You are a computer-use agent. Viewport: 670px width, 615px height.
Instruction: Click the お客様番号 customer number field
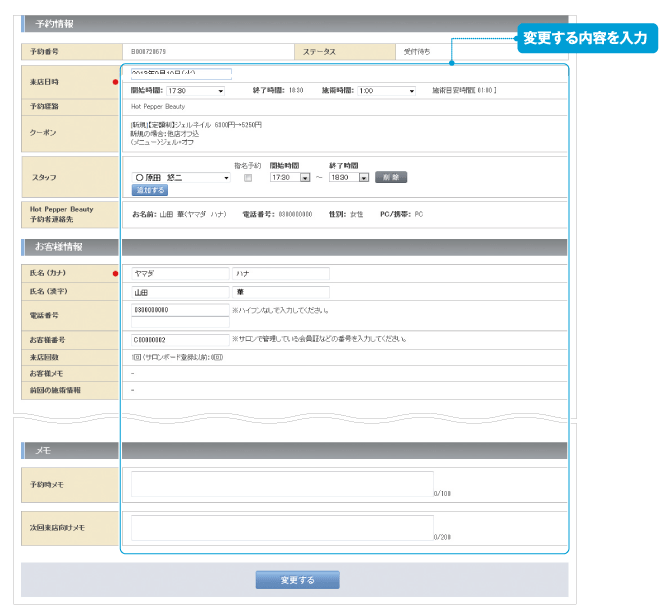(x=180, y=340)
